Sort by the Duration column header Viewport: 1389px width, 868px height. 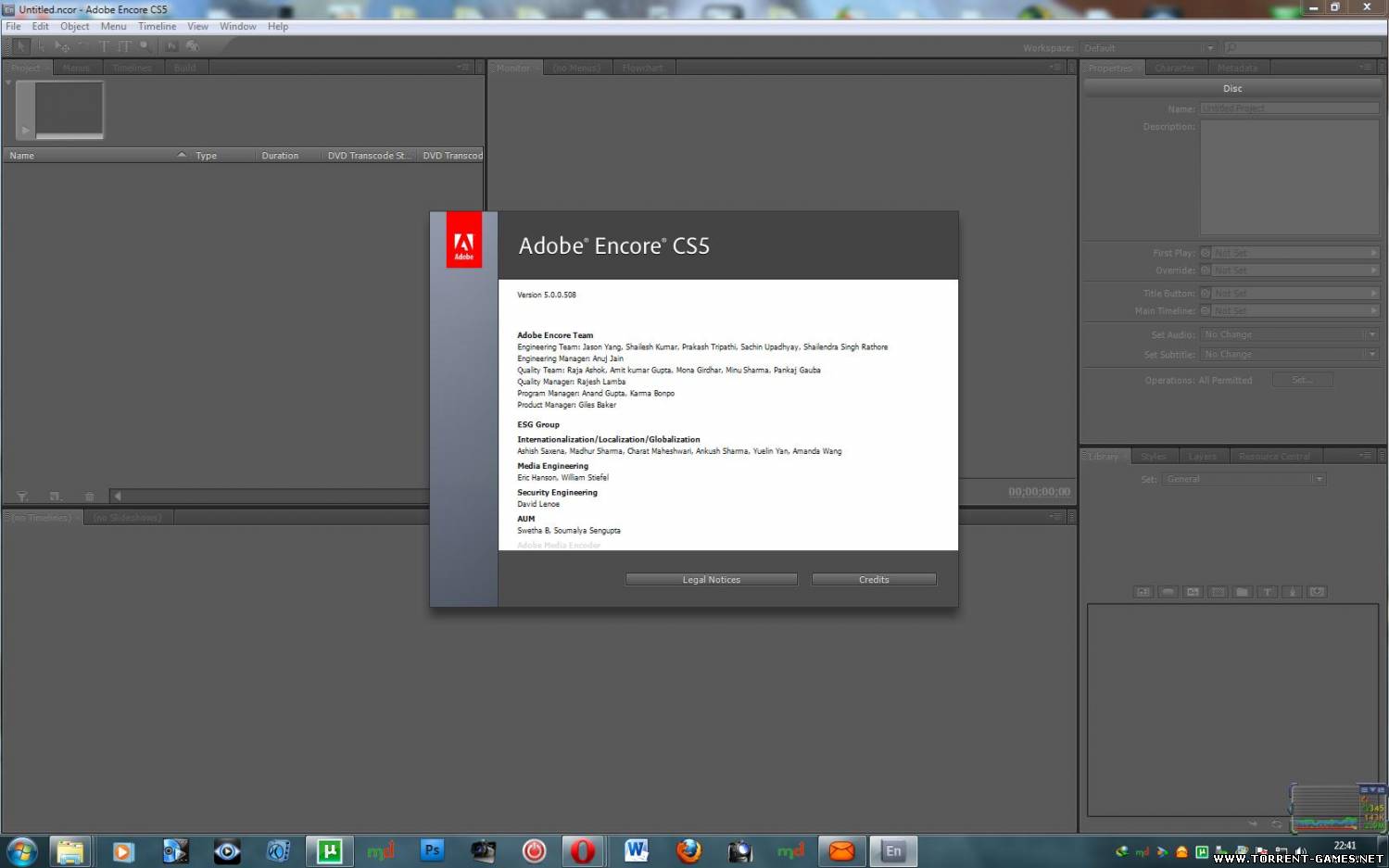[288, 156]
